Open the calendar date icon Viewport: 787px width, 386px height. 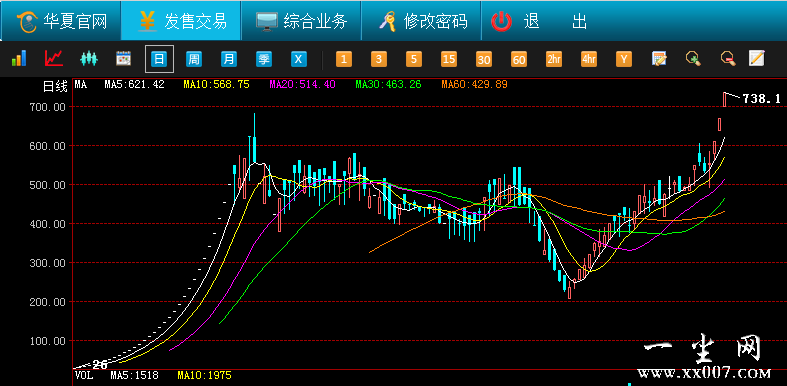click(x=123, y=59)
